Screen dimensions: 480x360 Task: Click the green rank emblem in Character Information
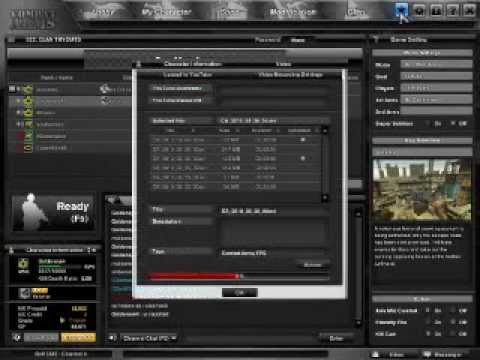point(24,265)
